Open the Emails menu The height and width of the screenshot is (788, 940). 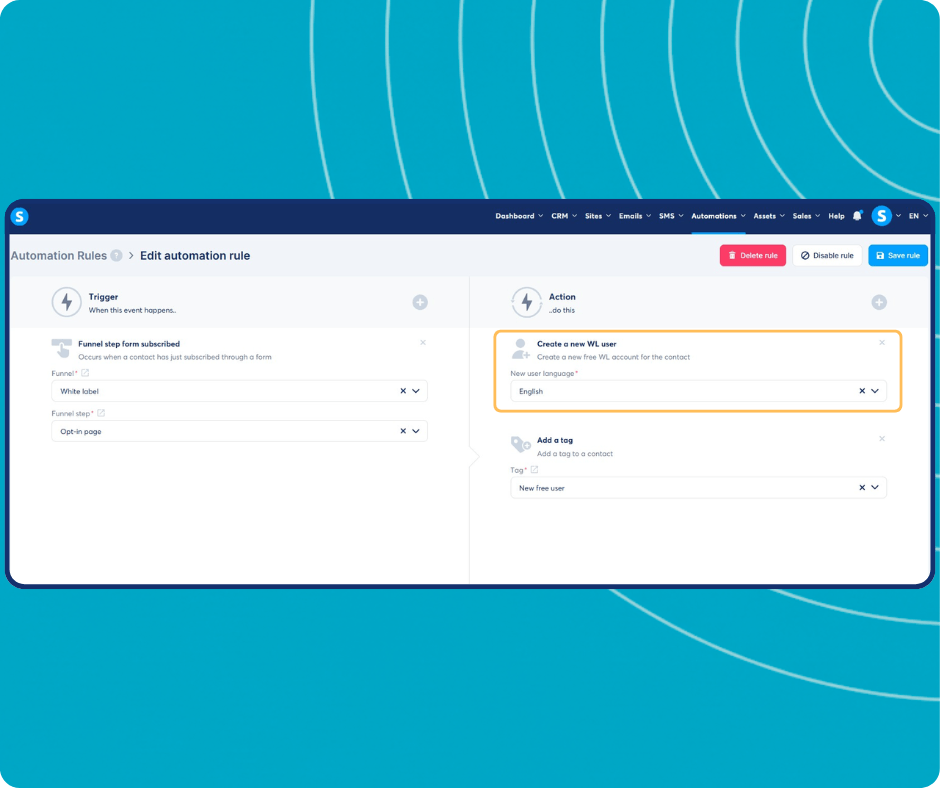(x=635, y=216)
